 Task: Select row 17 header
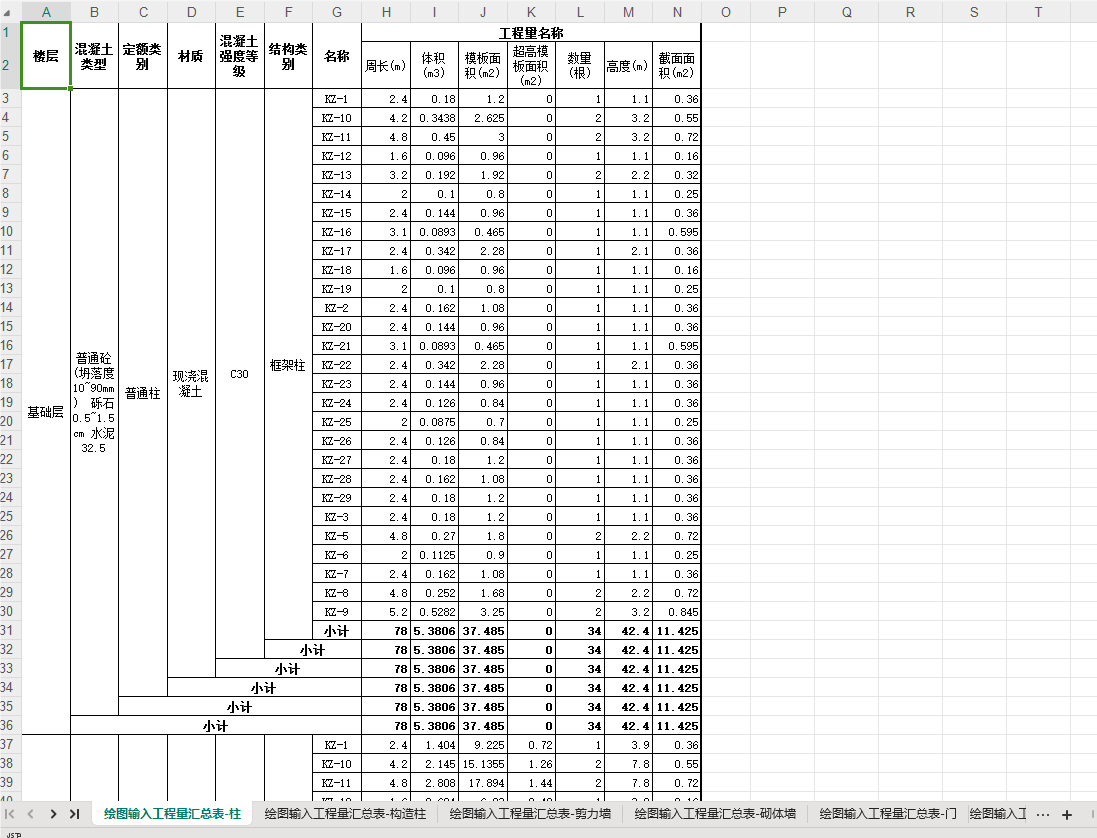[x=7, y=364]
